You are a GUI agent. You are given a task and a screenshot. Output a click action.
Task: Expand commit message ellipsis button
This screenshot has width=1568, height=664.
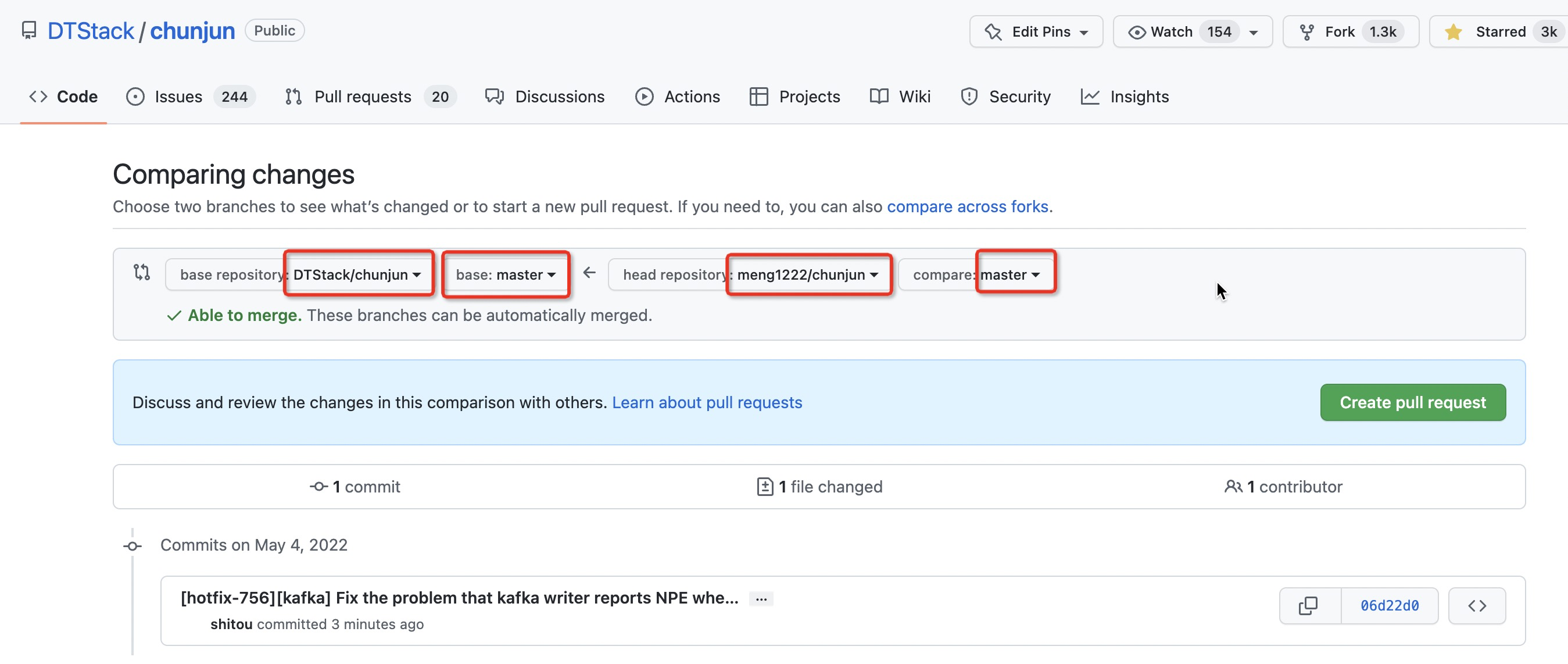[x=761, y=599]
